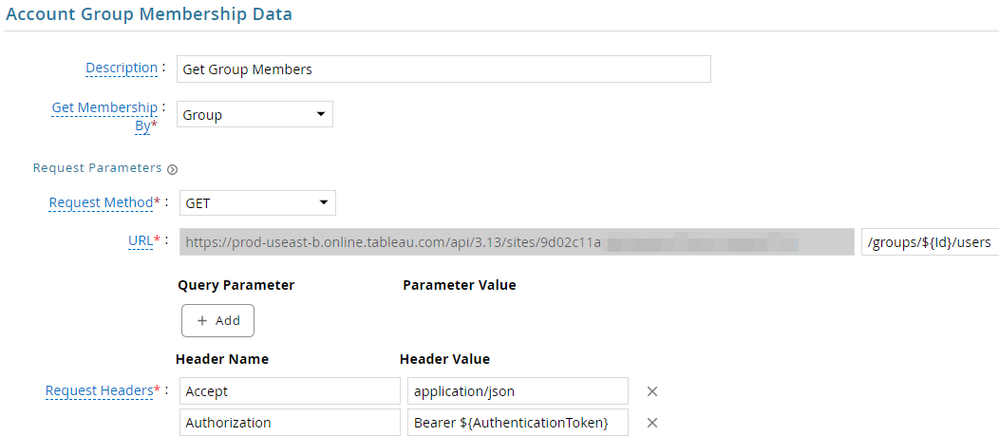Remove the Authorization header row
Screen dimensions: 999x439
(x=652, y=422)
